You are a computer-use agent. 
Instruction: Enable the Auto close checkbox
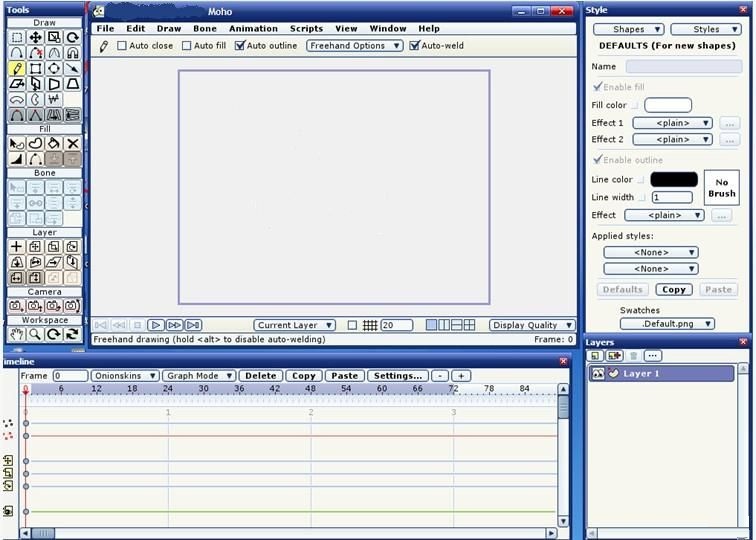click(122, 46)
